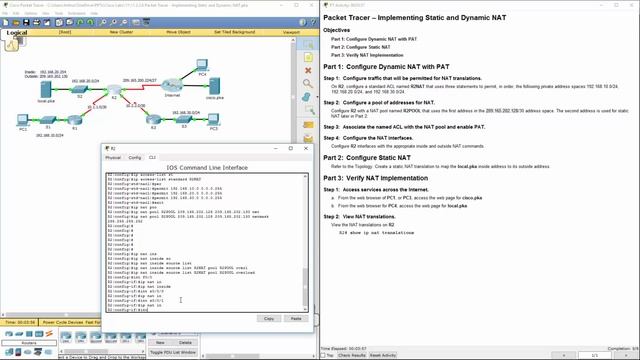Click the R1 router in the topology
640x360 pixels.
coord(75,120)
